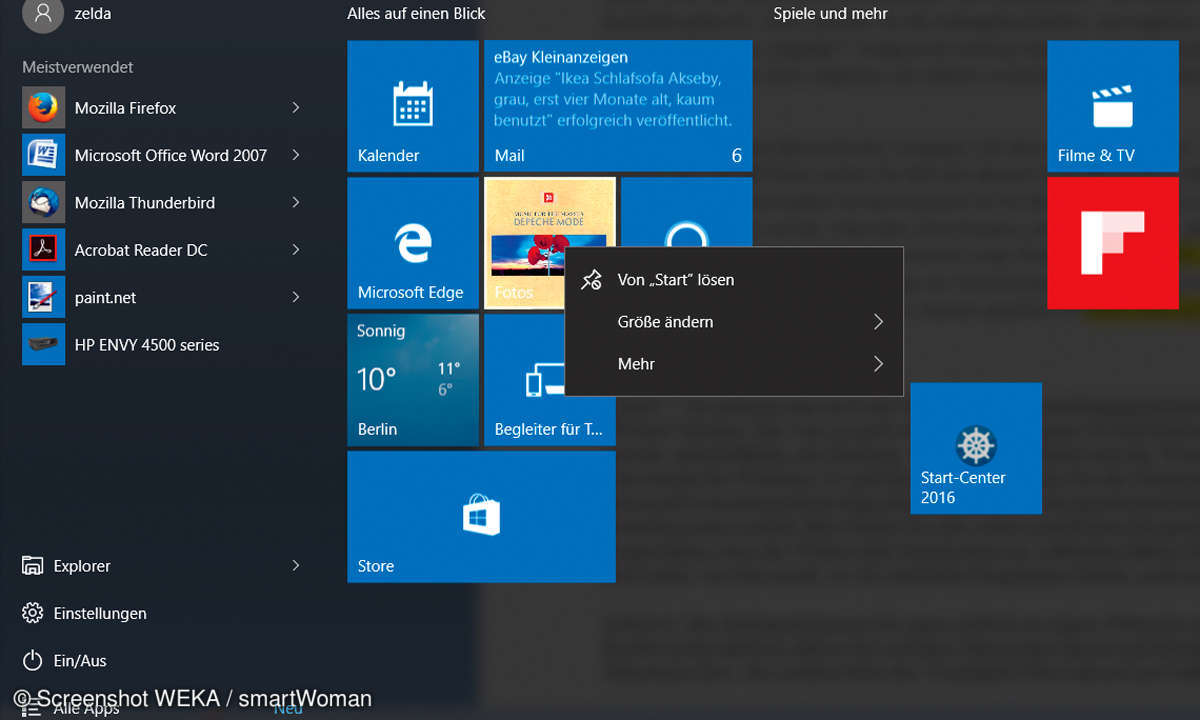The width and height of the screenshot is (1200, 720).
Task: Open the Store tile
Action: point(481,516)
